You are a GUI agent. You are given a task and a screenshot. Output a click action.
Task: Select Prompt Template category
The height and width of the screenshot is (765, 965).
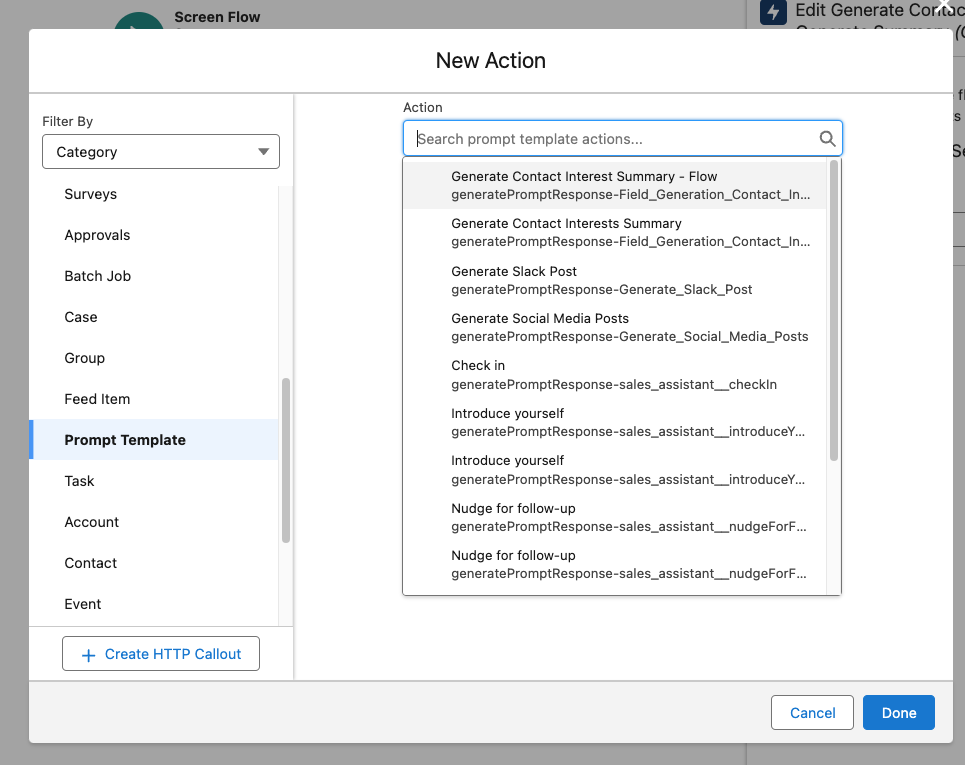[x=154, y=440]
